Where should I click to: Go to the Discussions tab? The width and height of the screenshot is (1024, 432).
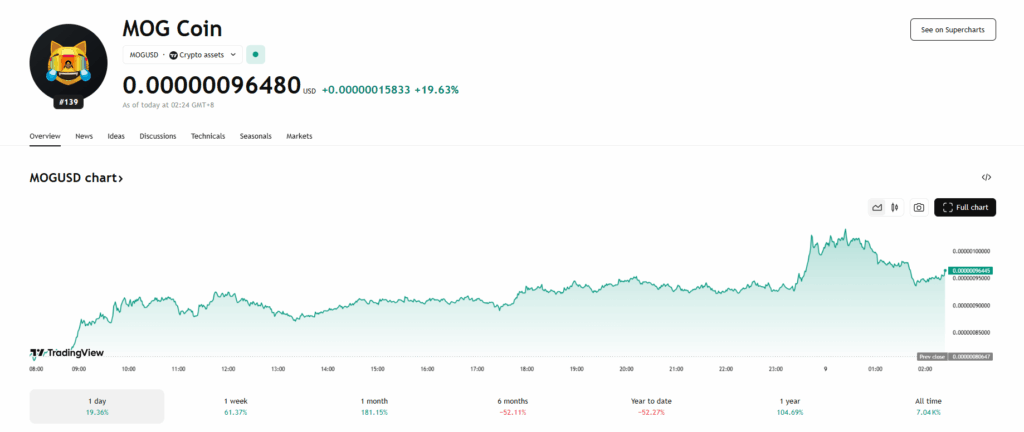[157, 136]
